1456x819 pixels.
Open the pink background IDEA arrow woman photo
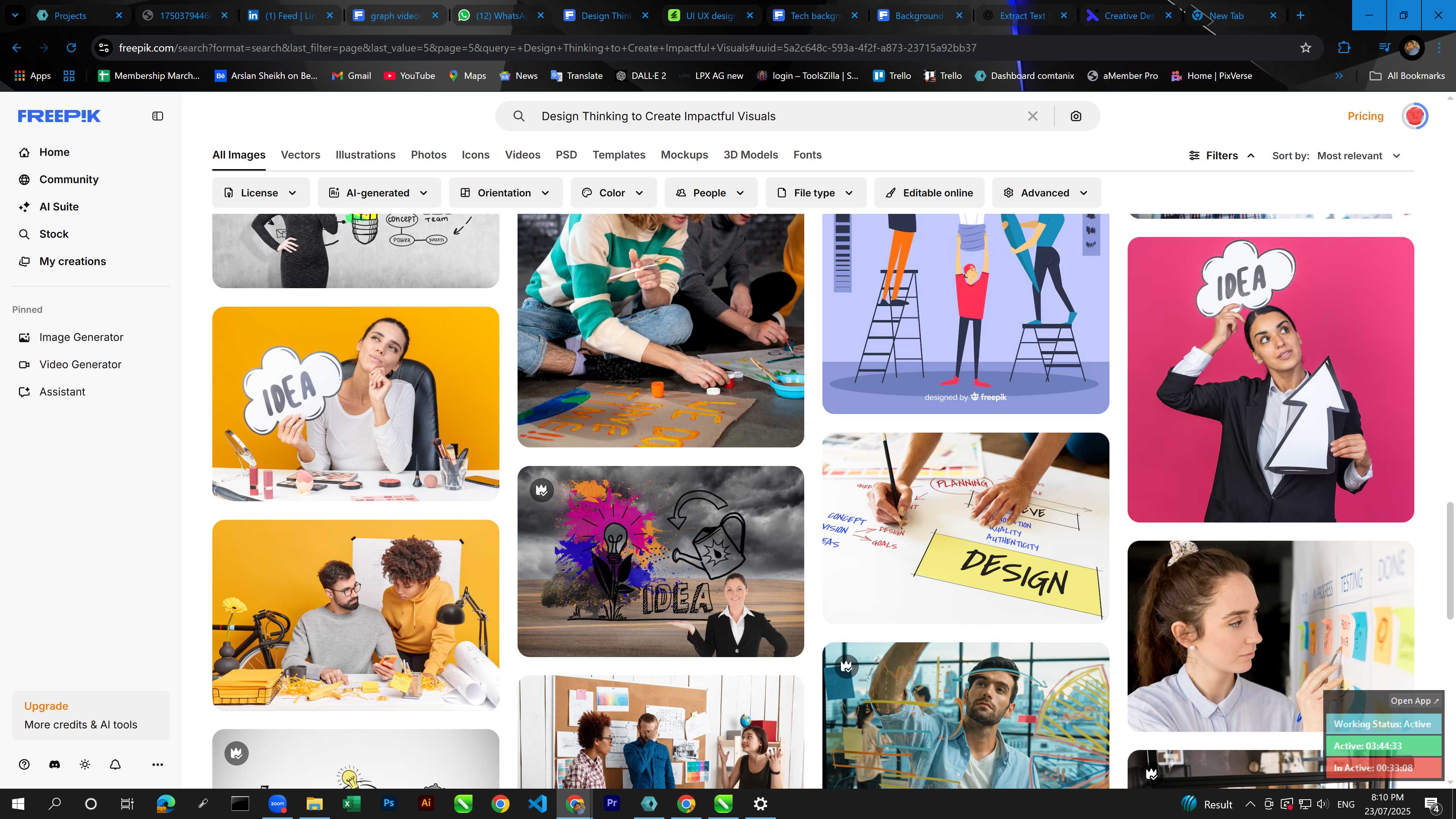click(x=1270, y=379)
